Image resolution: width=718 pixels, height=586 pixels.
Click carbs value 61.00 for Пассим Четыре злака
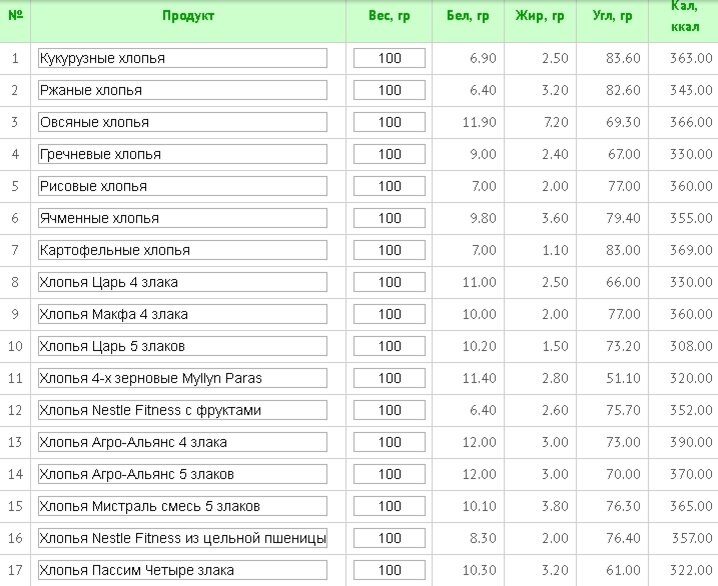[623, 570]
